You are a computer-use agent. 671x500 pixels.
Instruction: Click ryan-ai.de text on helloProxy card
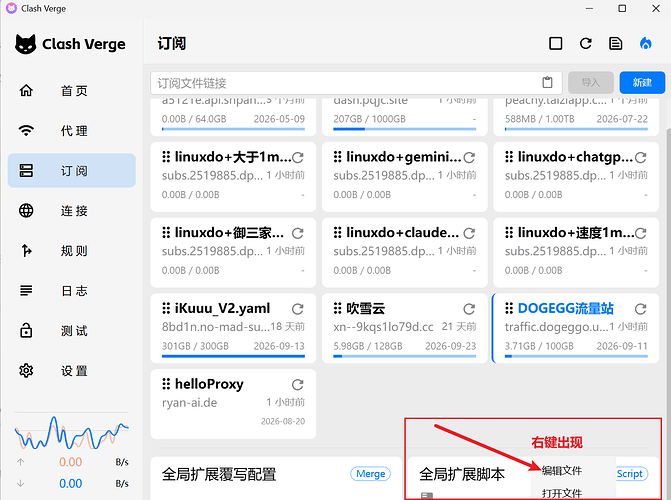[x=189, y=402]
